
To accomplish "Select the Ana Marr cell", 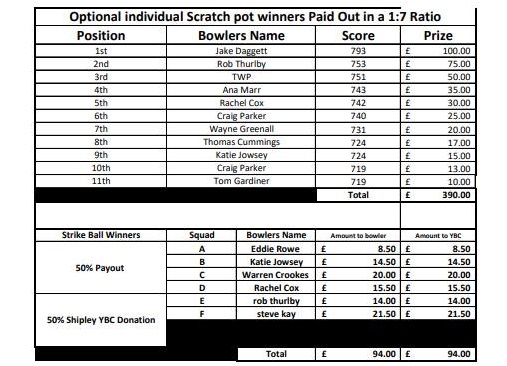I will point(241,90).
